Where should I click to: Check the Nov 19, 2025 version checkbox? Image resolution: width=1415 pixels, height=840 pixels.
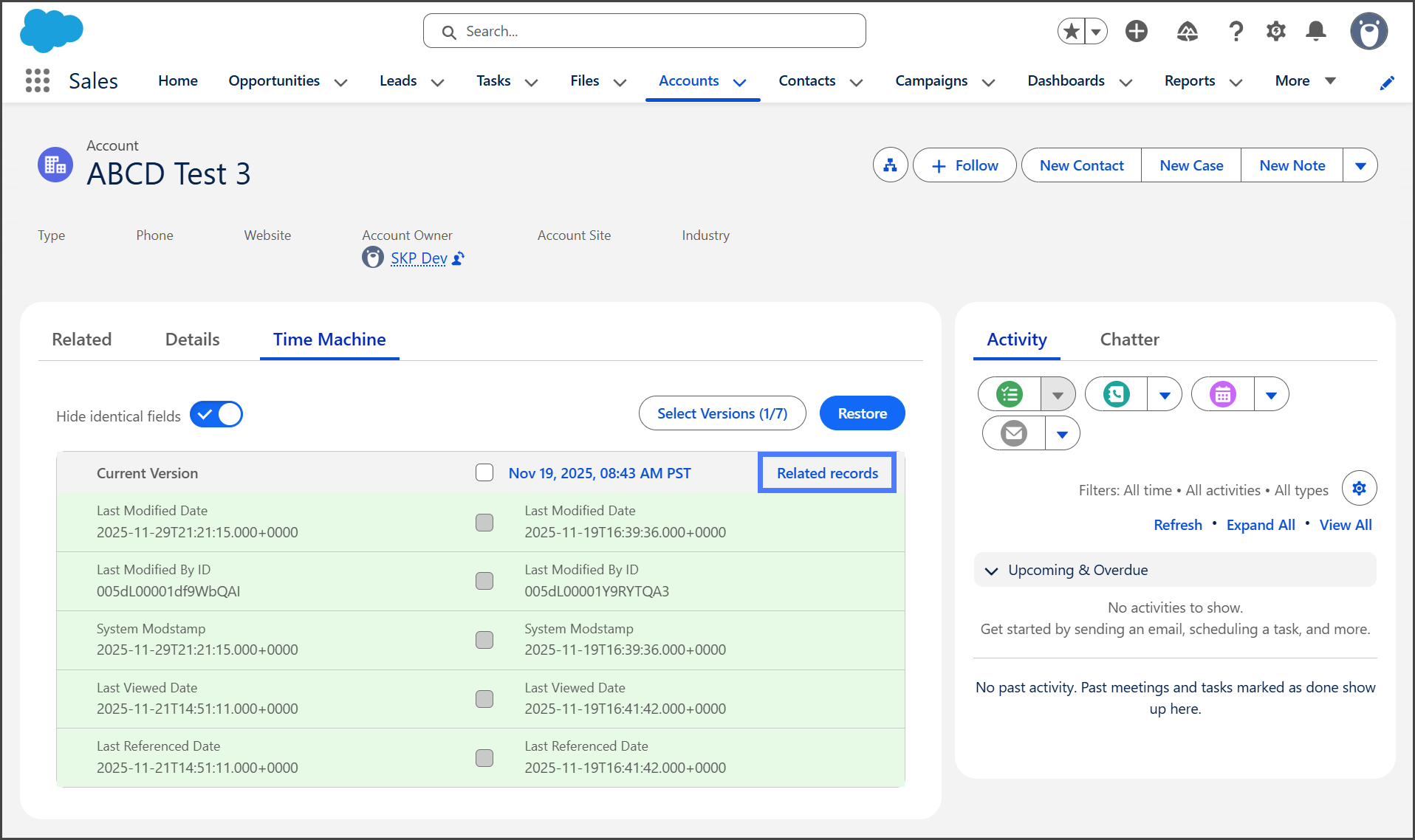point(484,472)
